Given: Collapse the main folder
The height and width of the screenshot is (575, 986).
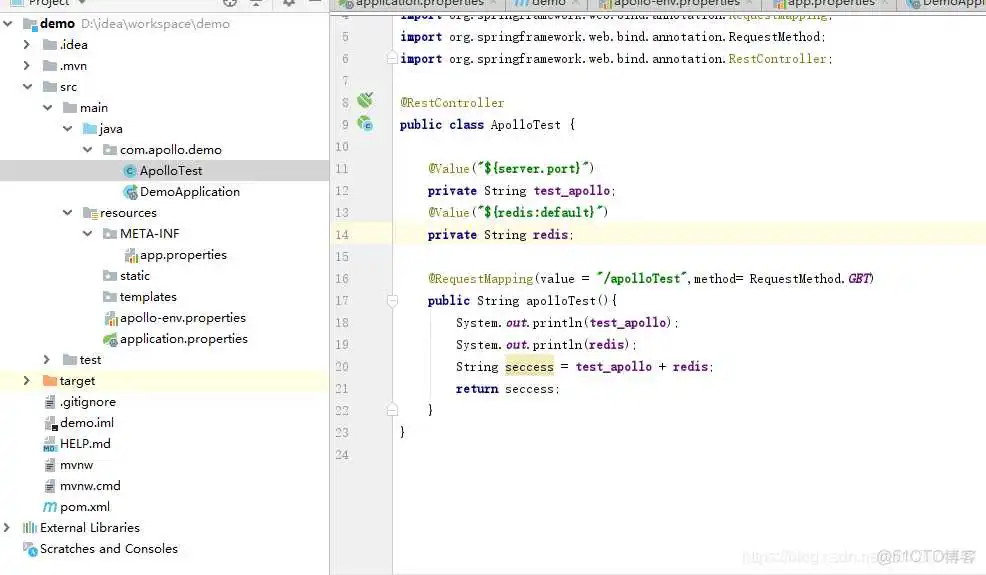Looking at the screenshot, I should tap(47, 108).
